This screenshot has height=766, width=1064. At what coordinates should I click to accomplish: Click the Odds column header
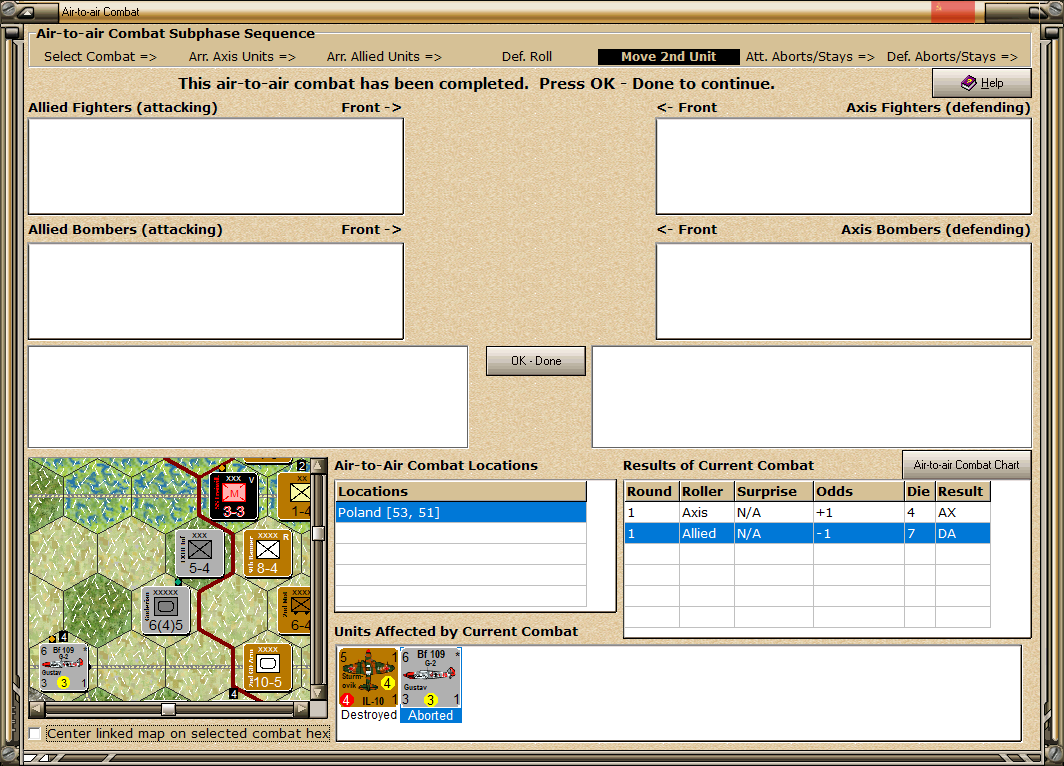858,491
